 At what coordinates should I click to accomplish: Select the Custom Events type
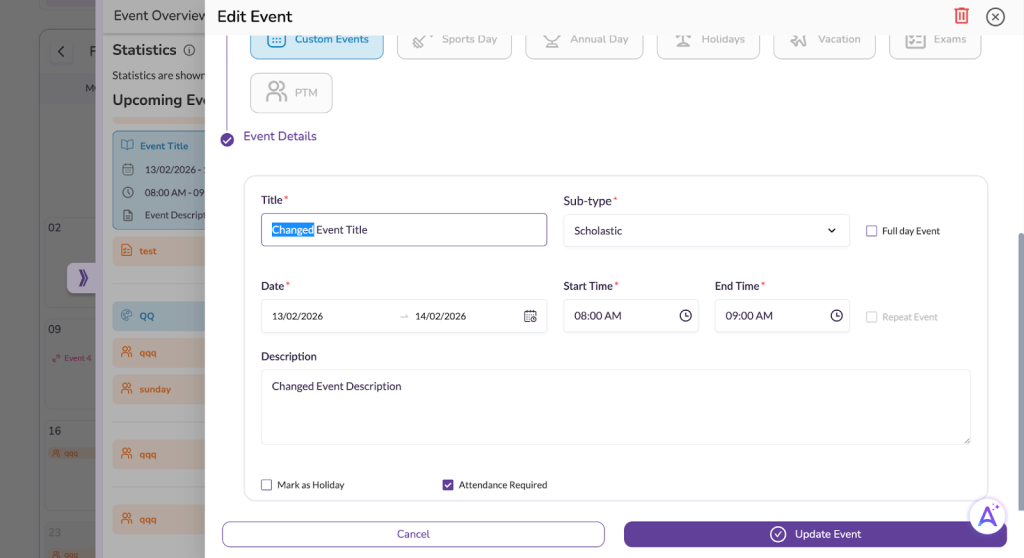316,40
